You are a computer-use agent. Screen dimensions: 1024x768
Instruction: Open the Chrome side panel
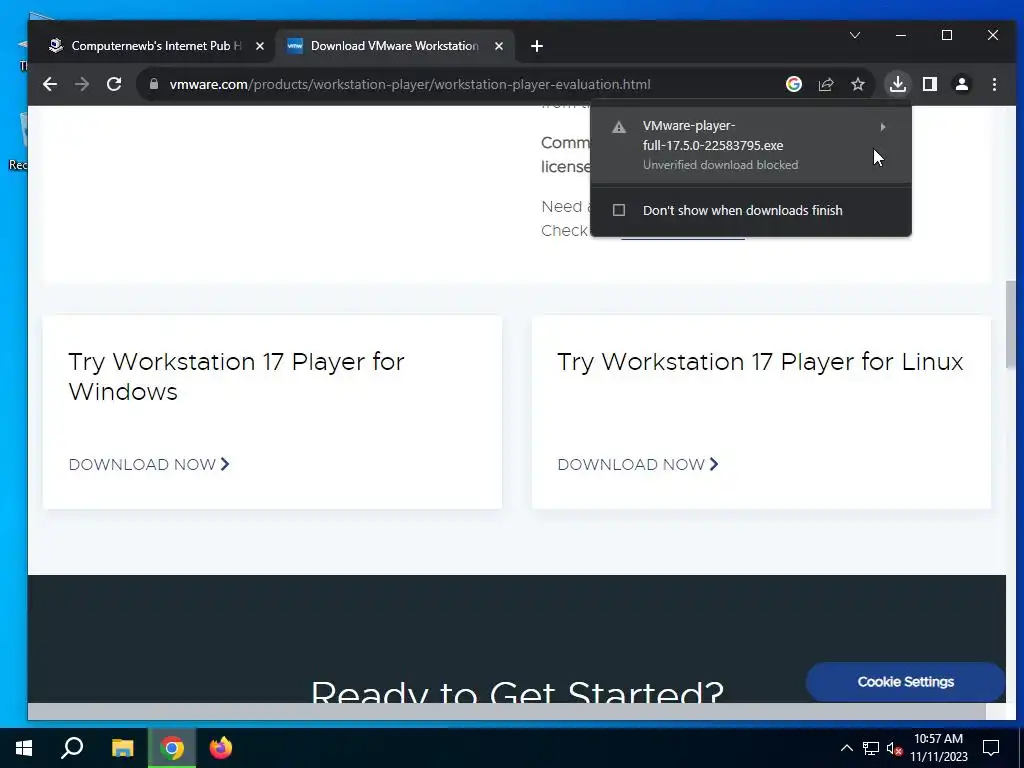coord(929,84)
